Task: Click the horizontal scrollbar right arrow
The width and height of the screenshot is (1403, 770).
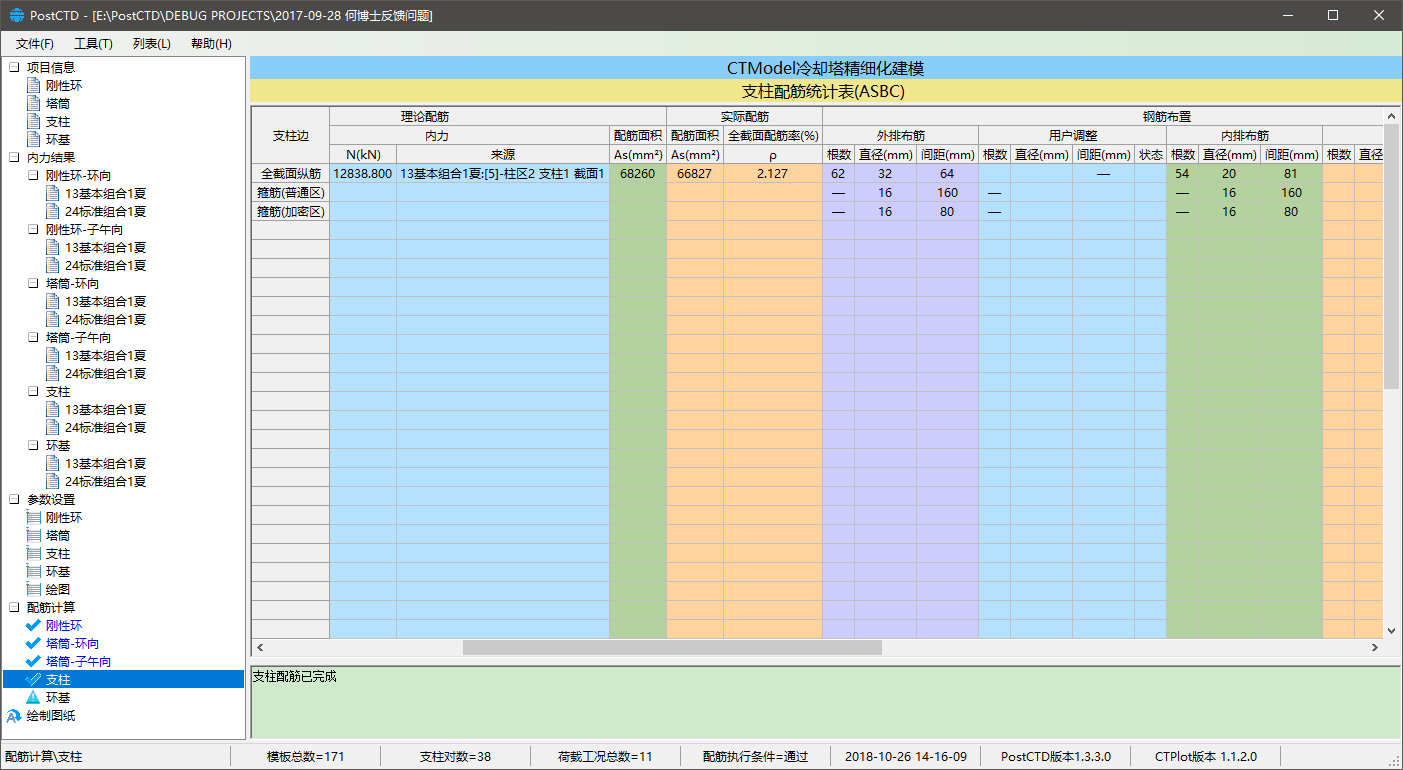Action: click(1375, 648)
